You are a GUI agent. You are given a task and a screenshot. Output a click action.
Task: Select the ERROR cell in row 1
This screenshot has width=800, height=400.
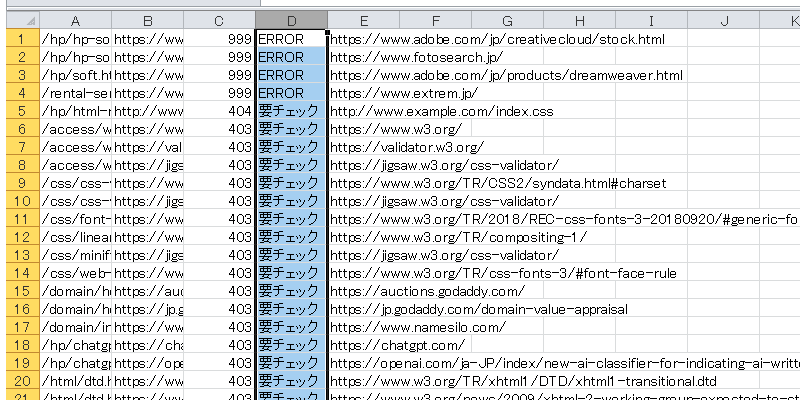(x=291, y=39)
